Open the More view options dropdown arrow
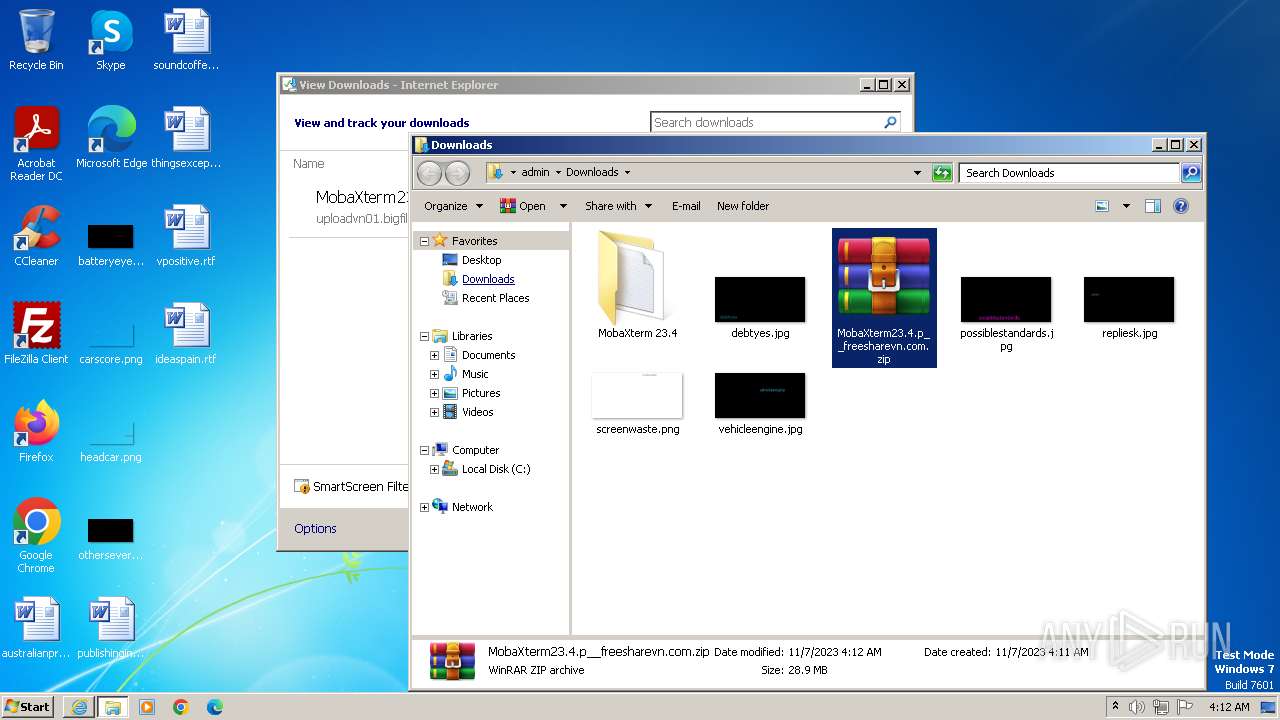The image size is (1280, 720). 1126,206
